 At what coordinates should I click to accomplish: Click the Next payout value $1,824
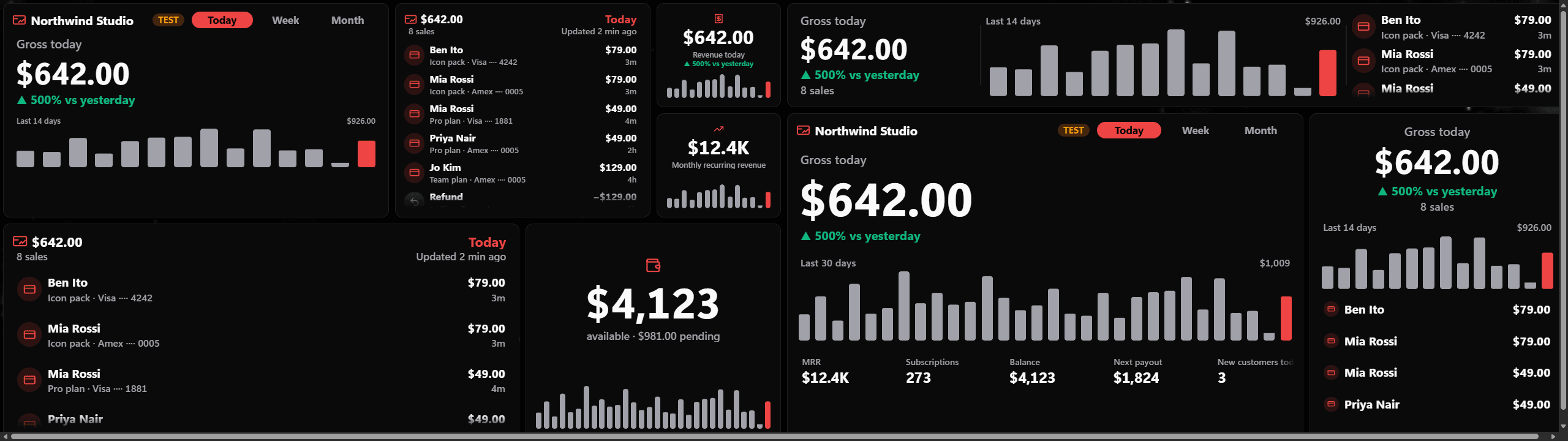pyautogui.click(x=1136, y=378)
